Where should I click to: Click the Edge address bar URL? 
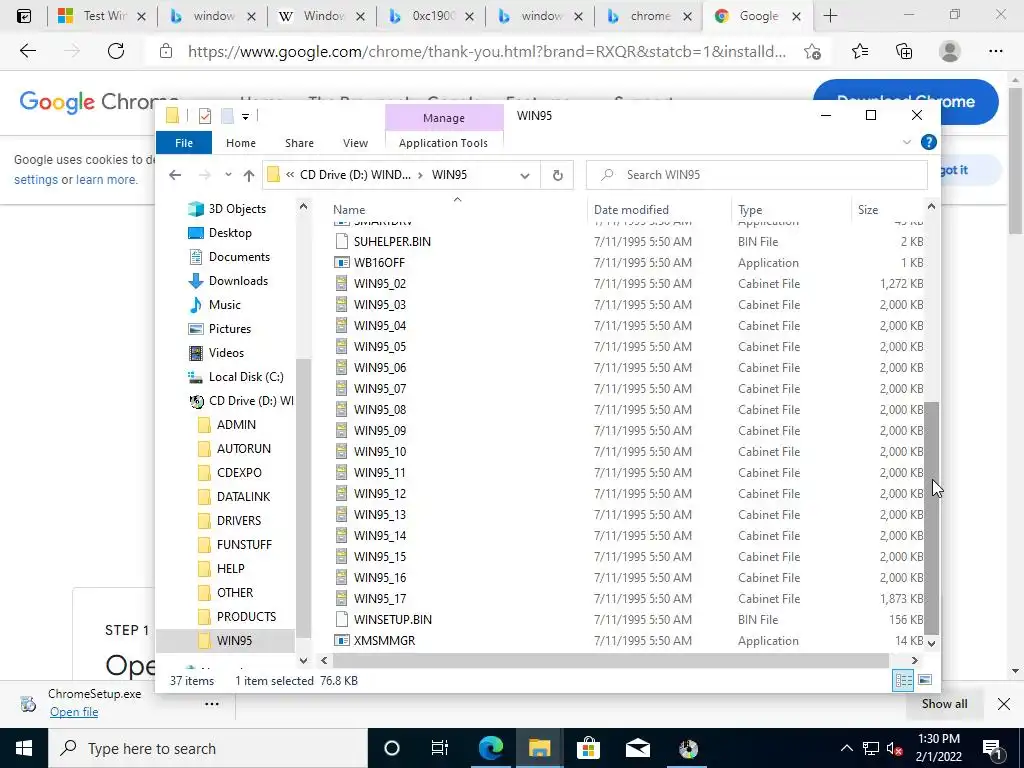click(487, 52)
